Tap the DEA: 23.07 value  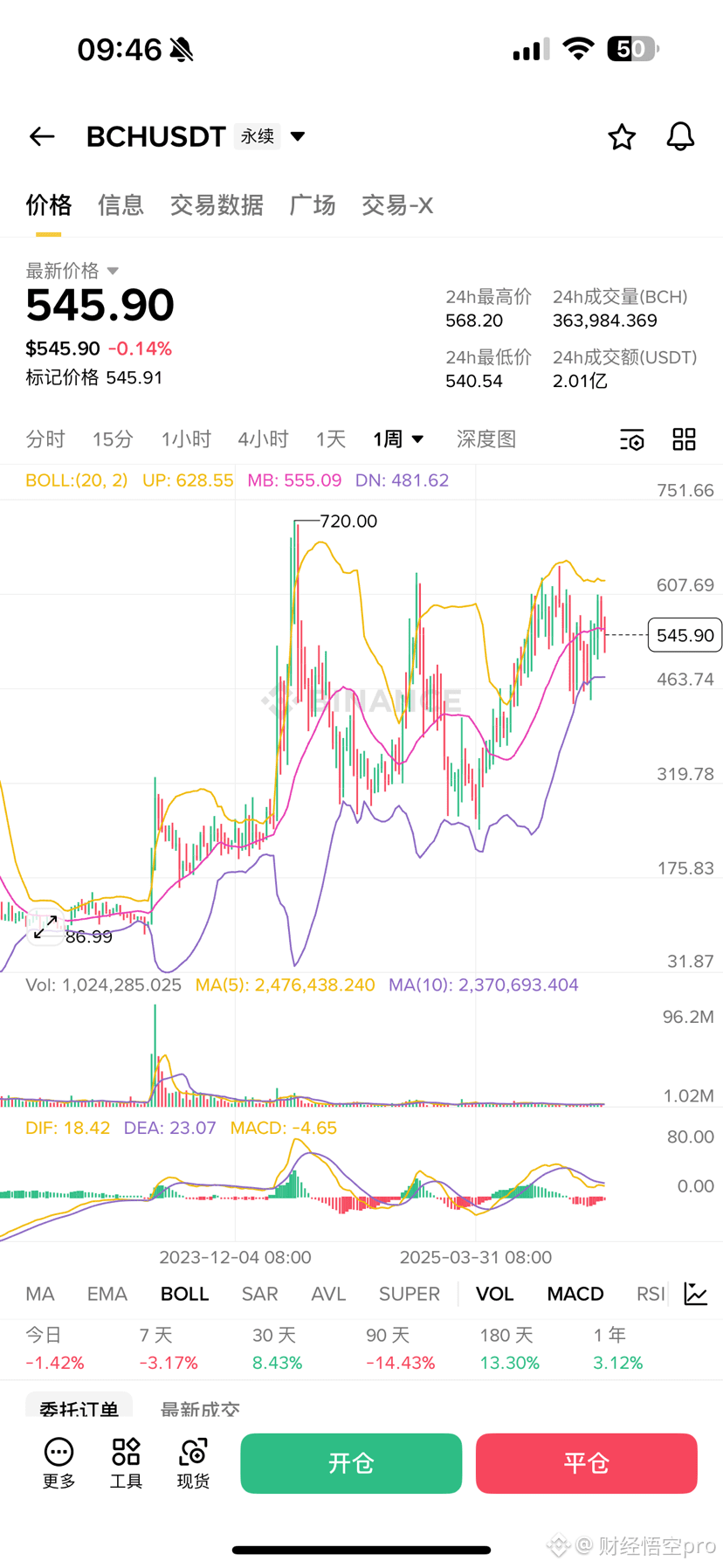[x=170, y=1128]
